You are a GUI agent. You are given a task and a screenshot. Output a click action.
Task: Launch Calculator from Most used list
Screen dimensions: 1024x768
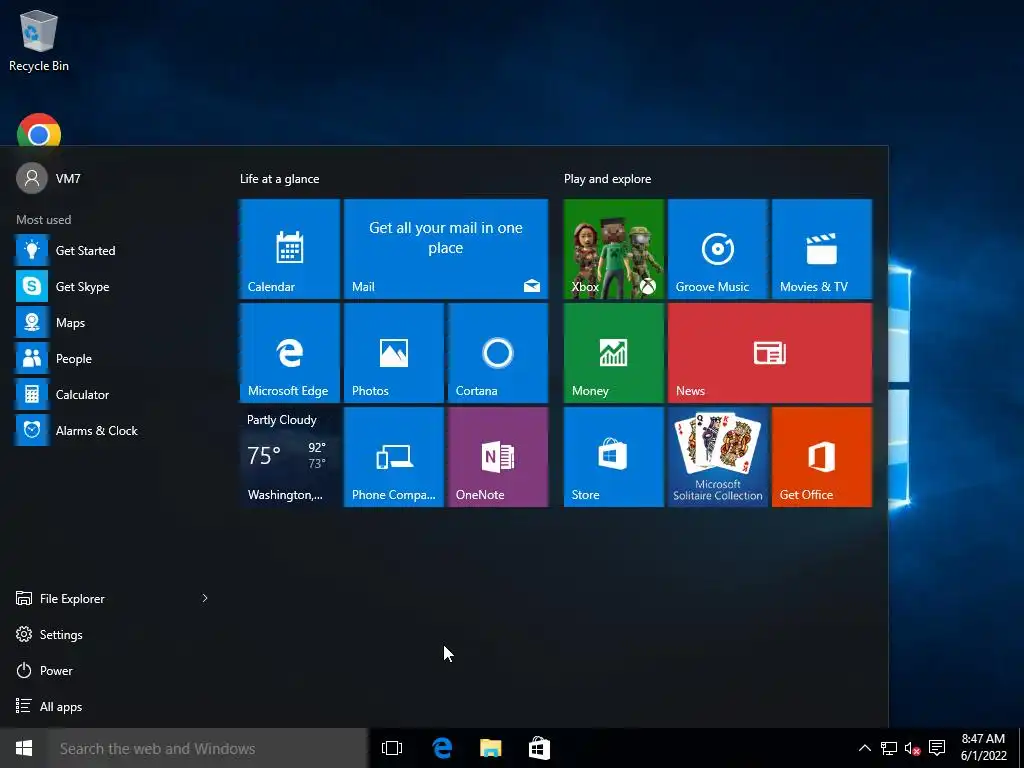click(111, 394)
